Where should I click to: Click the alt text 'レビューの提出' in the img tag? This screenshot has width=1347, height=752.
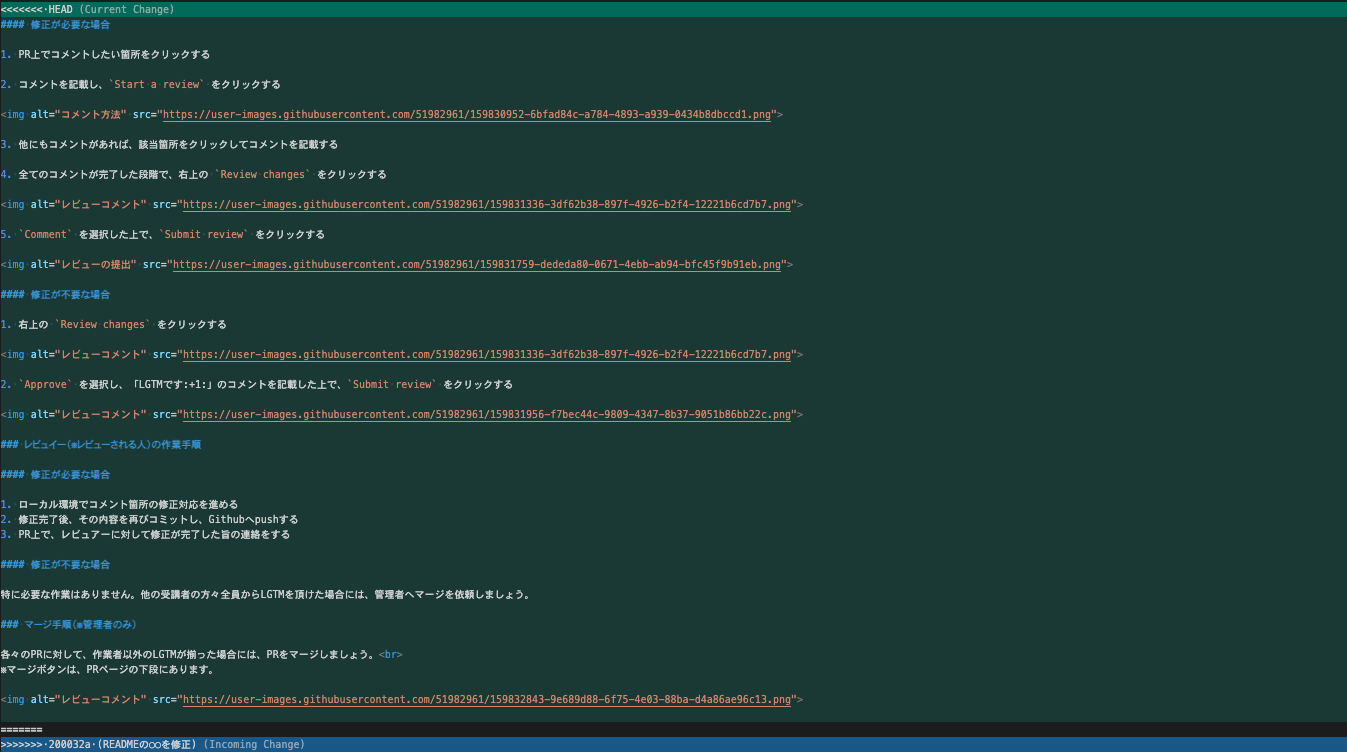96,264
